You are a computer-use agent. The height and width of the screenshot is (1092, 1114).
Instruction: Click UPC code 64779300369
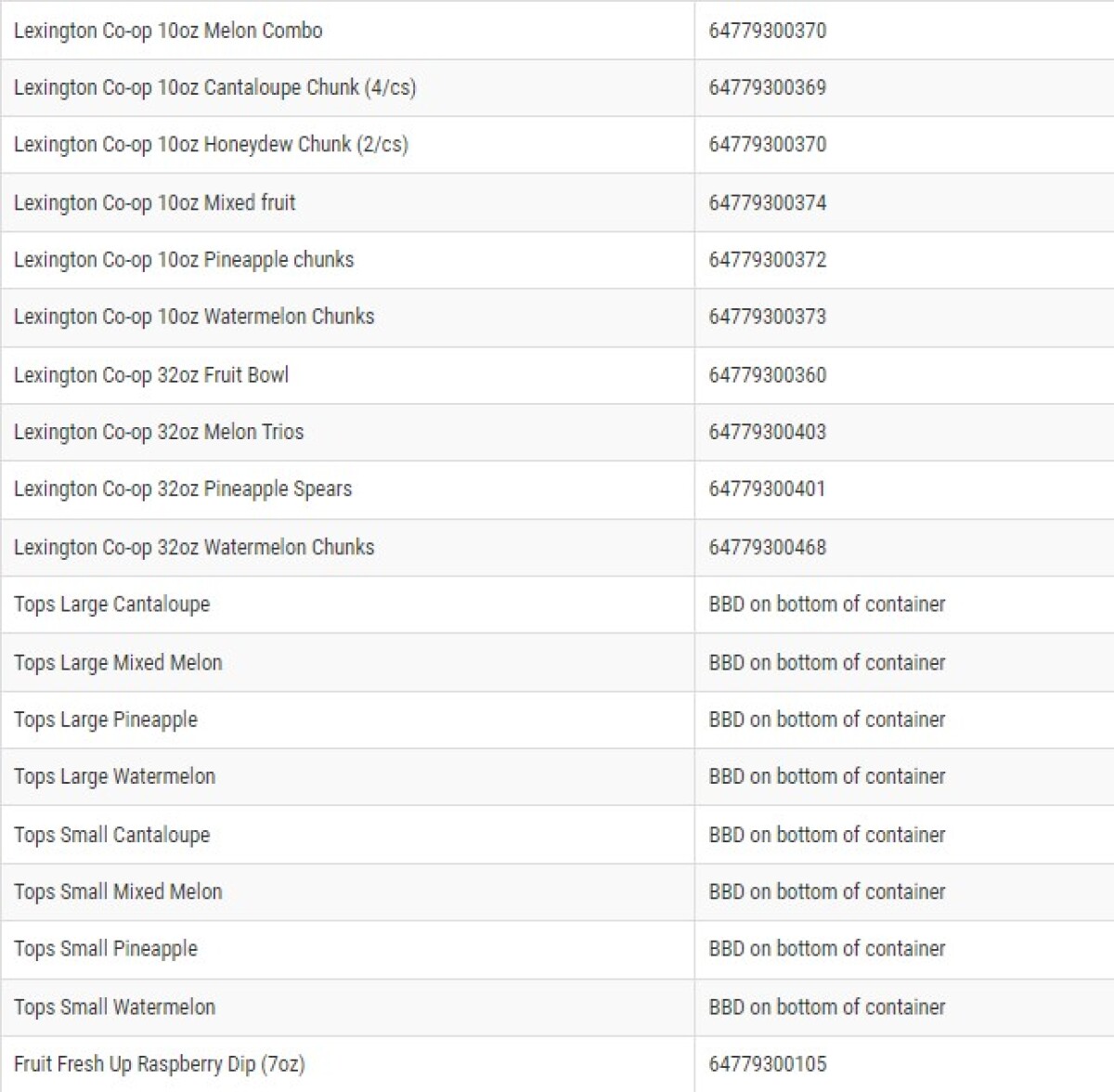(767, 87)
